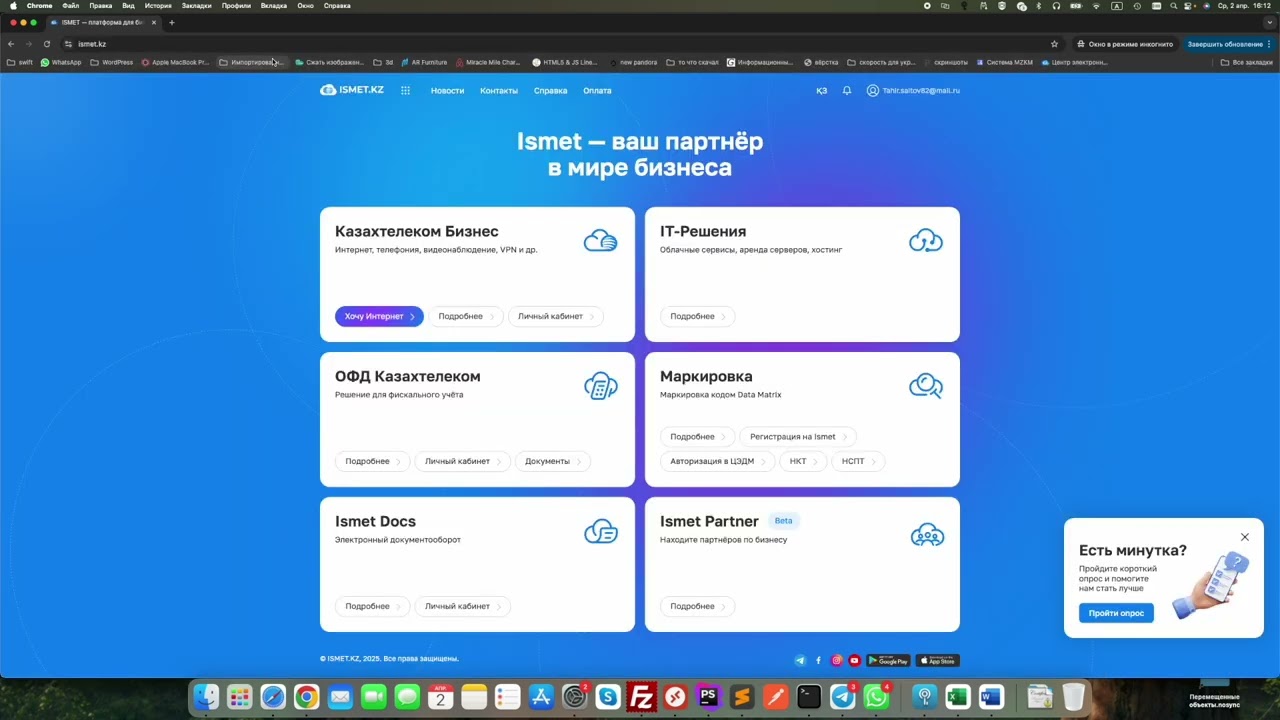Open the Контакты menu item
This screenshot has width=1280, height=720.
pos(498,91)
